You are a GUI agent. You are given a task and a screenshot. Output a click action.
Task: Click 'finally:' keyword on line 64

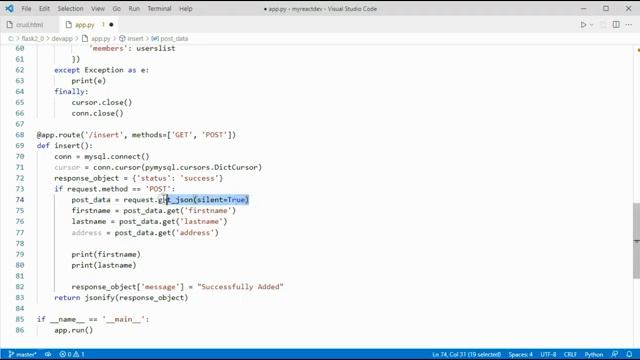71,92
